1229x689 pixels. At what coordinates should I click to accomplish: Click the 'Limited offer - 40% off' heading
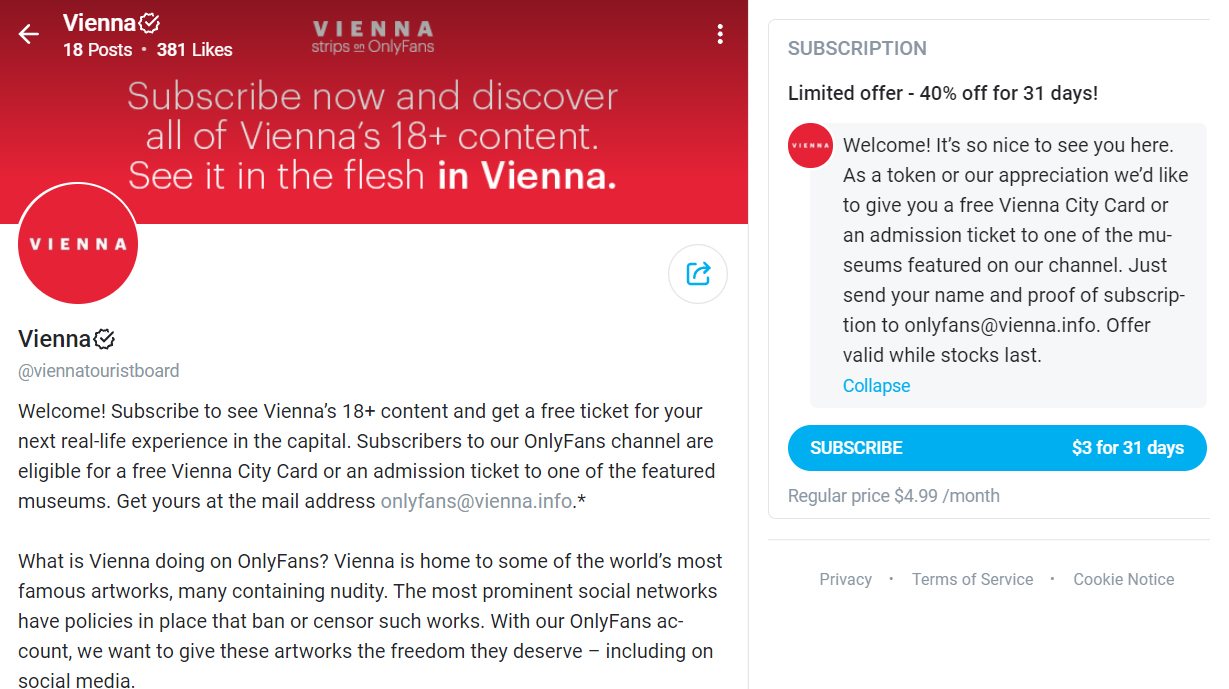942,93
